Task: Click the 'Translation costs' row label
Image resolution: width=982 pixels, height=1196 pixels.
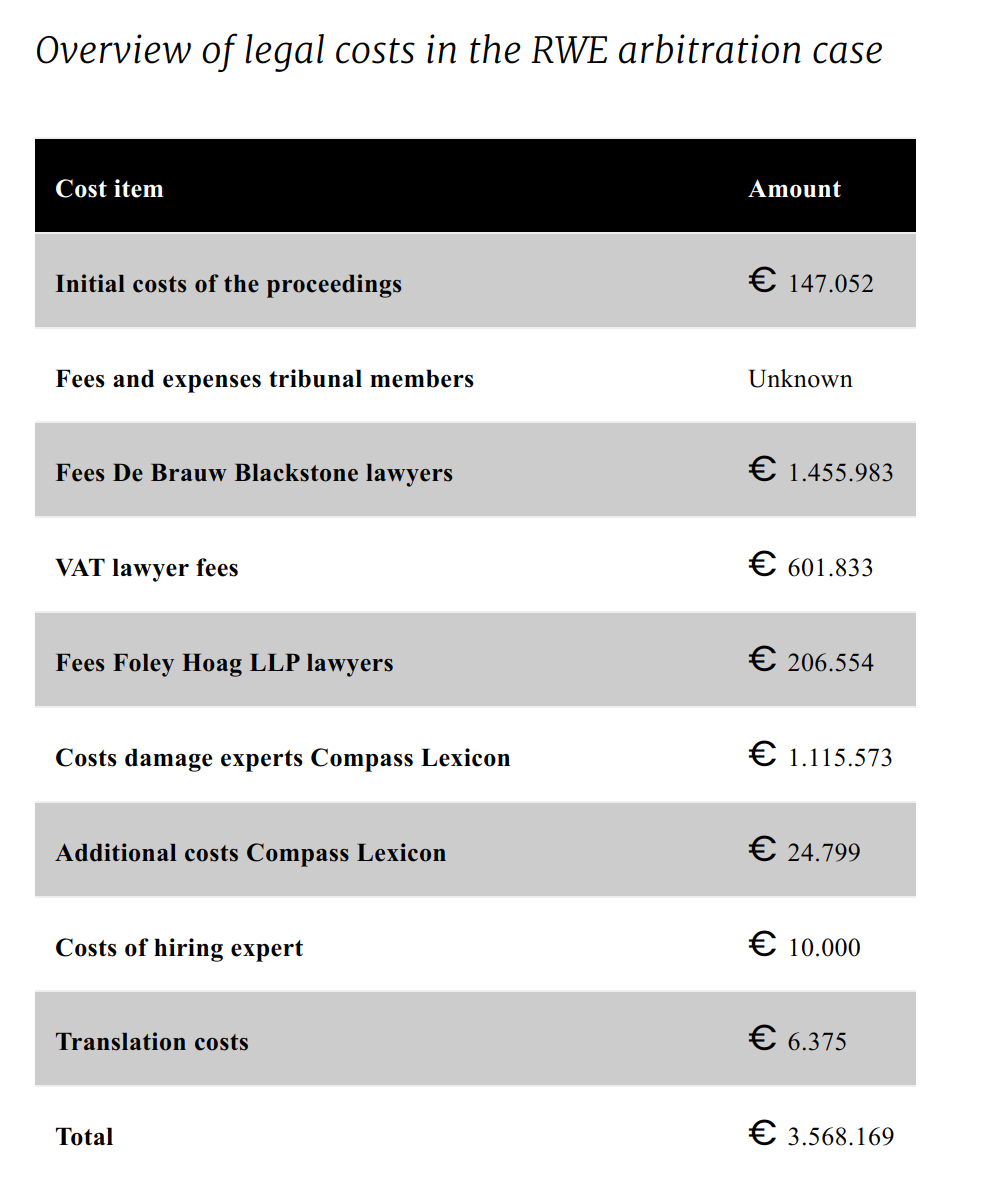Action: click(x=152, y=1042)
